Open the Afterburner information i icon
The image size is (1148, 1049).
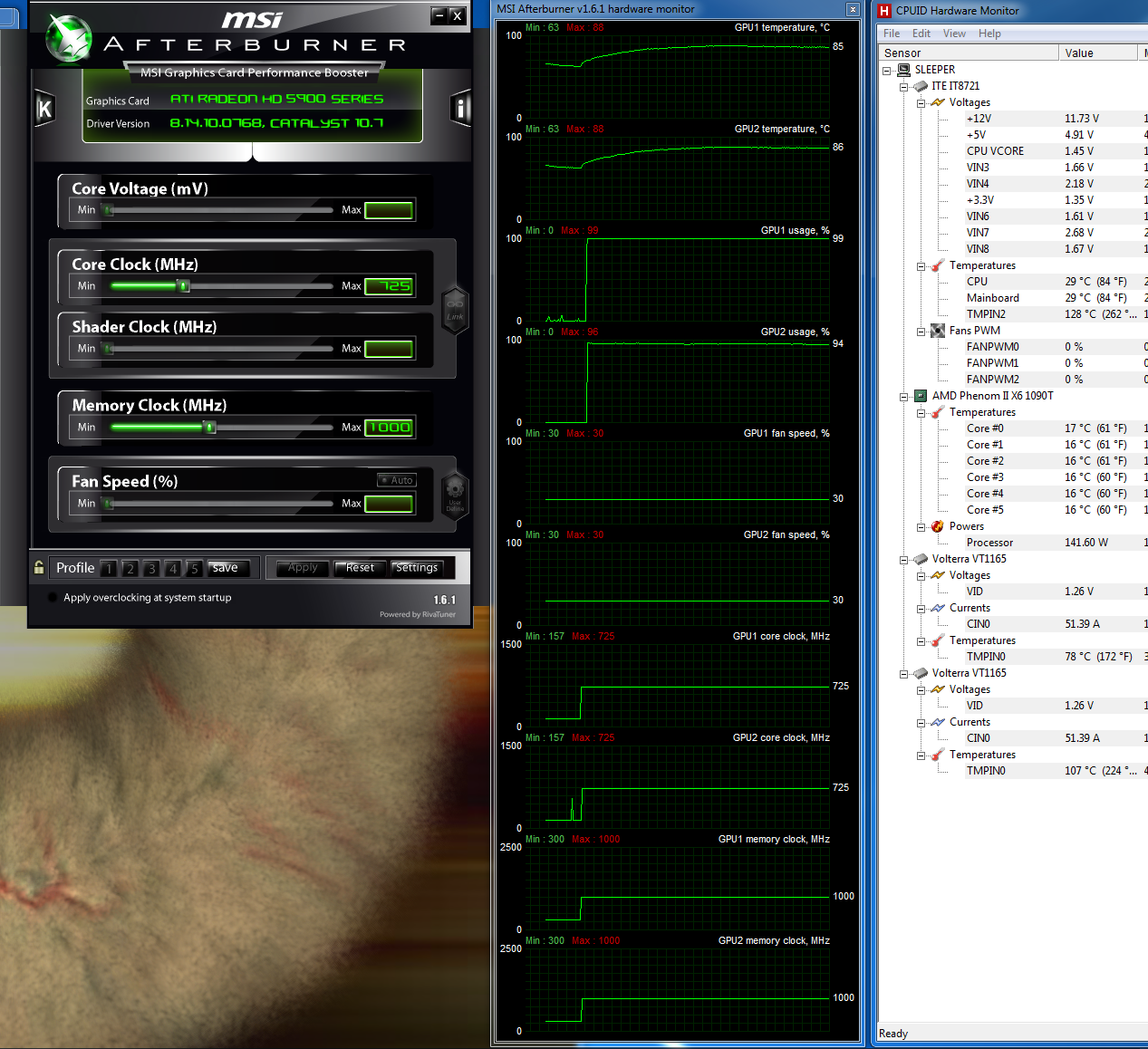pos(461,109)
